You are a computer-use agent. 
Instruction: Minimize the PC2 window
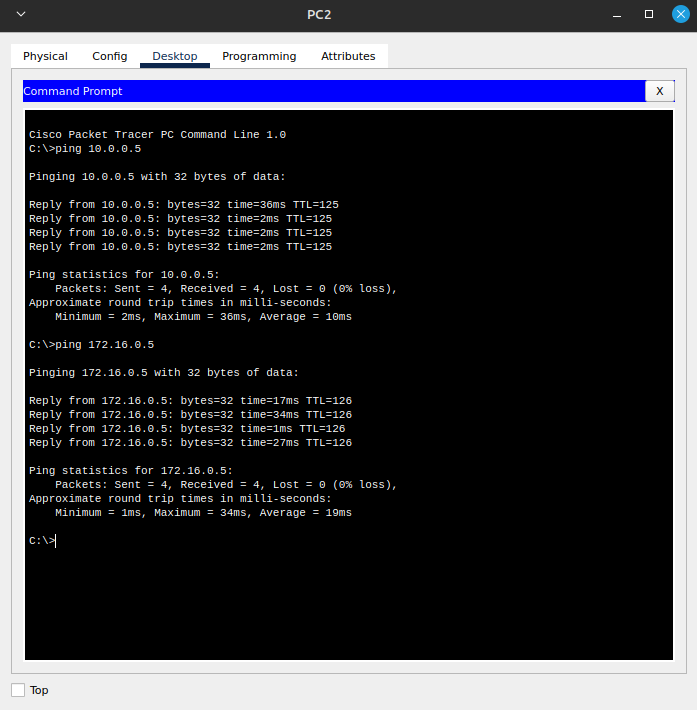click(619, 14)
